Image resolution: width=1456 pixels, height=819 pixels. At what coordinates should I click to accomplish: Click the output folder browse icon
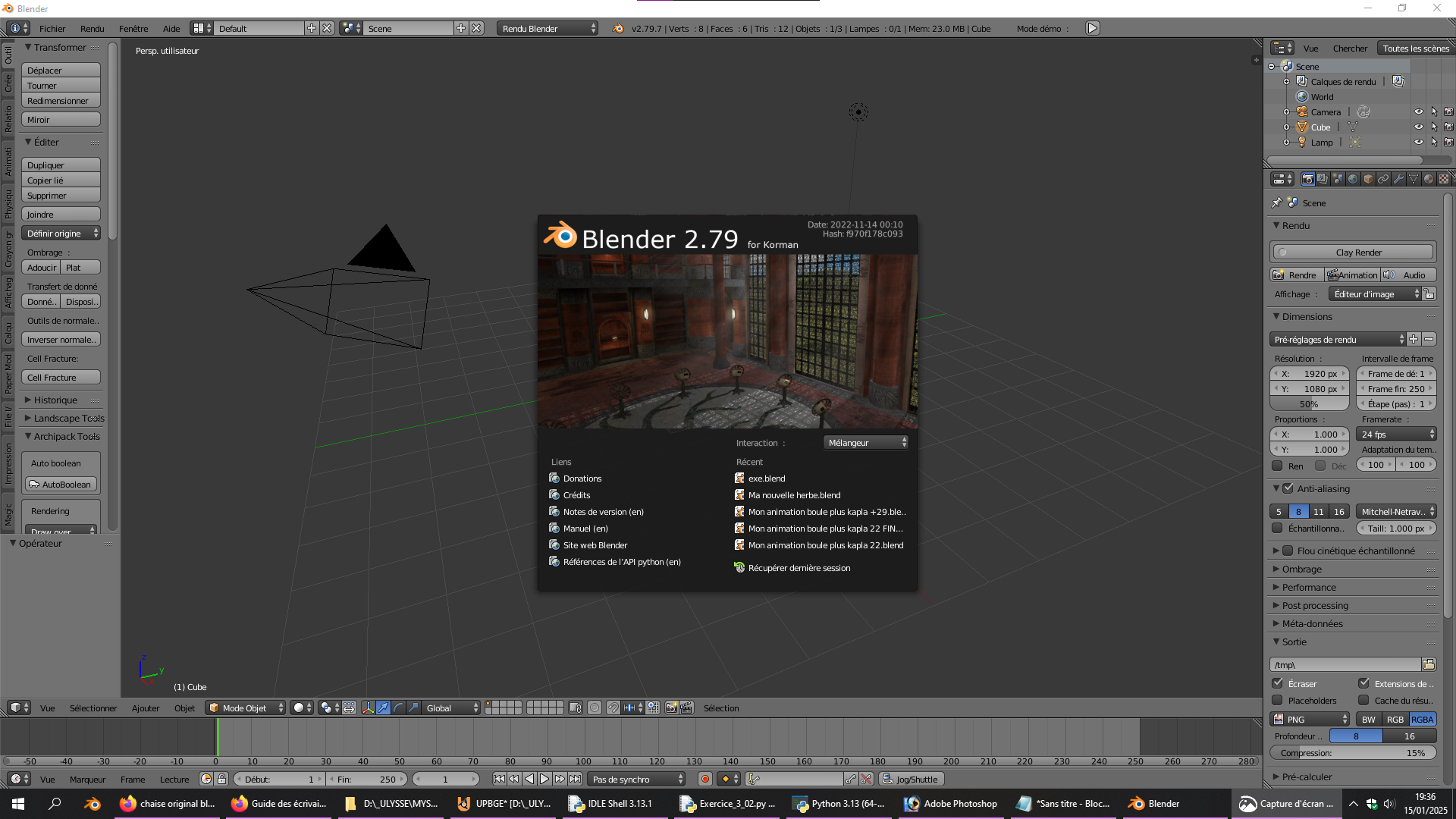coord(1429,664)
